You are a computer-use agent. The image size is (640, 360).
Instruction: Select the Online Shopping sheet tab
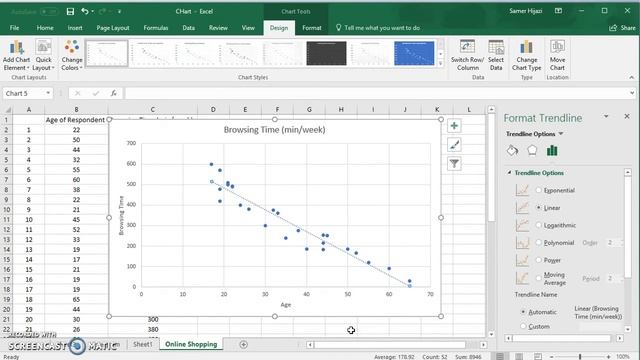click(191, 344)
